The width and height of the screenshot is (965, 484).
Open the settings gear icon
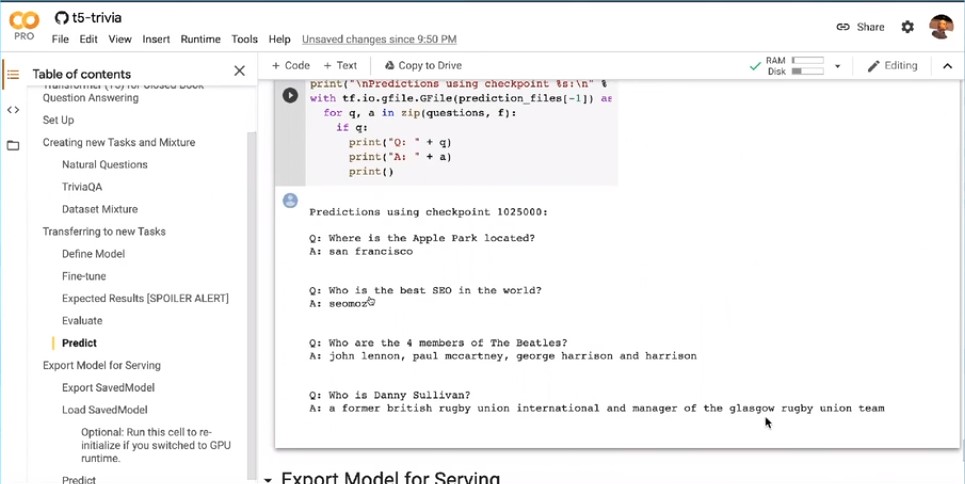coord(907,27)
